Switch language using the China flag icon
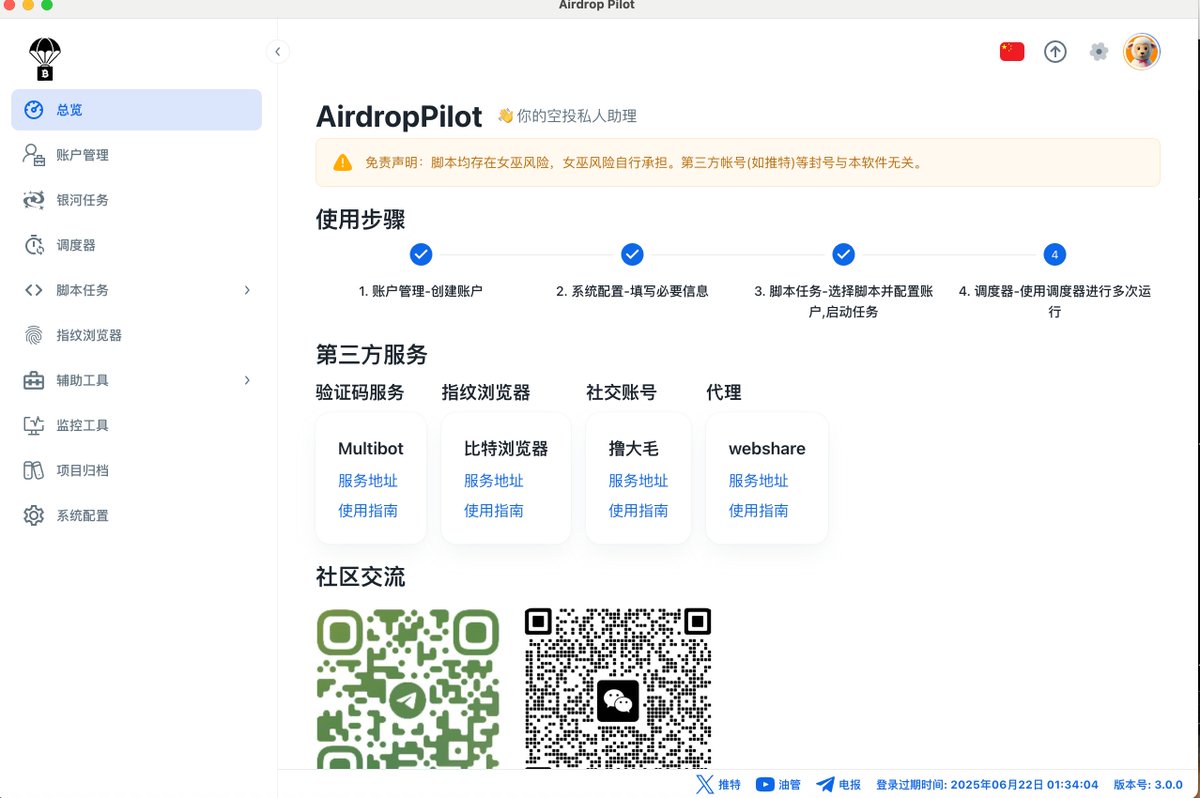The image size is (1200, 798). 1012,52
